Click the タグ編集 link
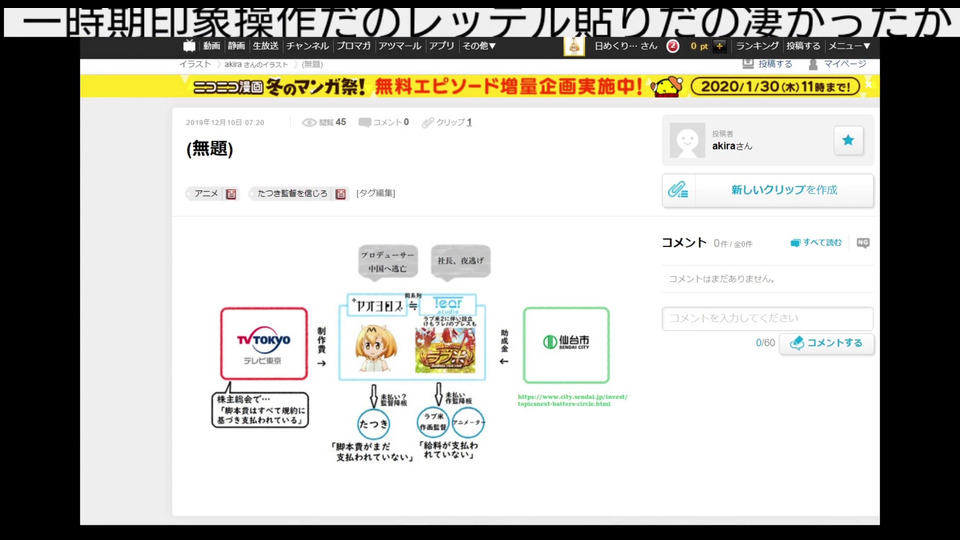The height and width of the screenshot is (540, 960). (376, 193)
